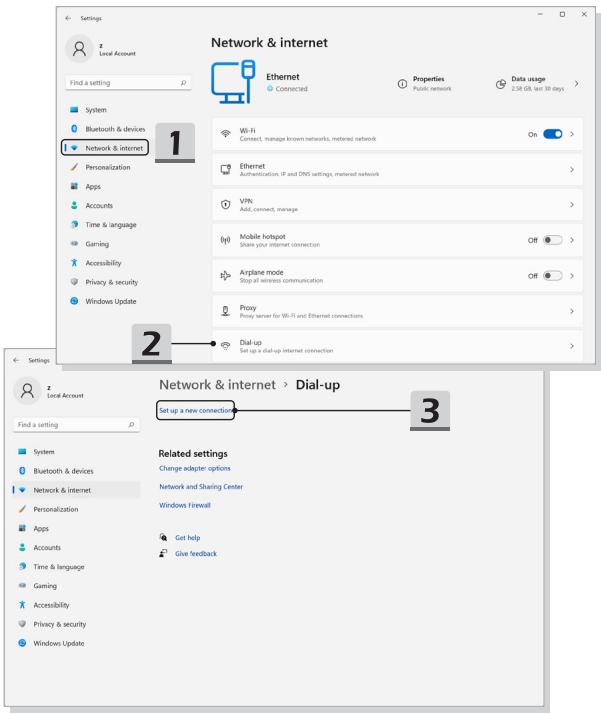
Task: Click Network & internet breadcrumb in Dial-up window
Action: 217,385
